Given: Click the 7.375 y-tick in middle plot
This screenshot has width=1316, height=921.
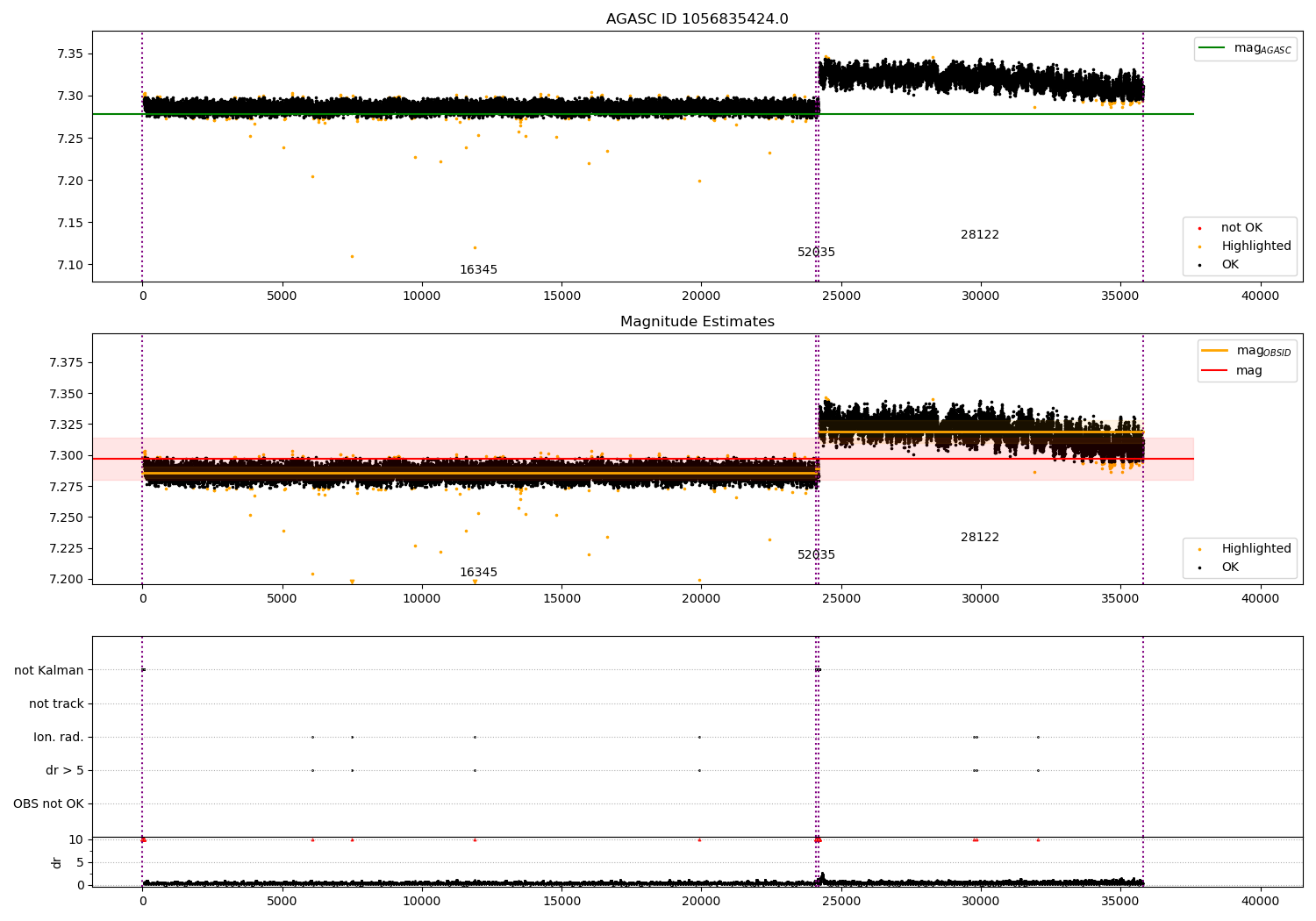Looking at the screenshot, I should (x=67, y=363).
